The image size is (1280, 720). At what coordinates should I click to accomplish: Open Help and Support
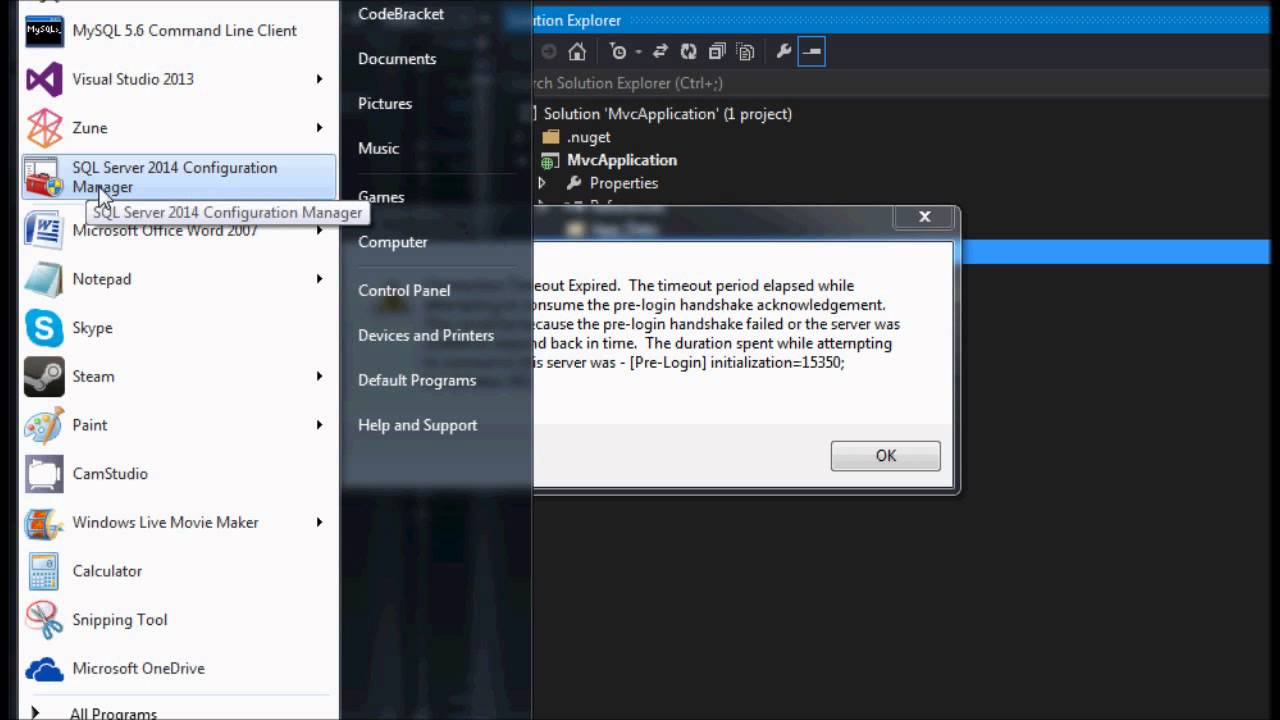[x=418, y=425]
